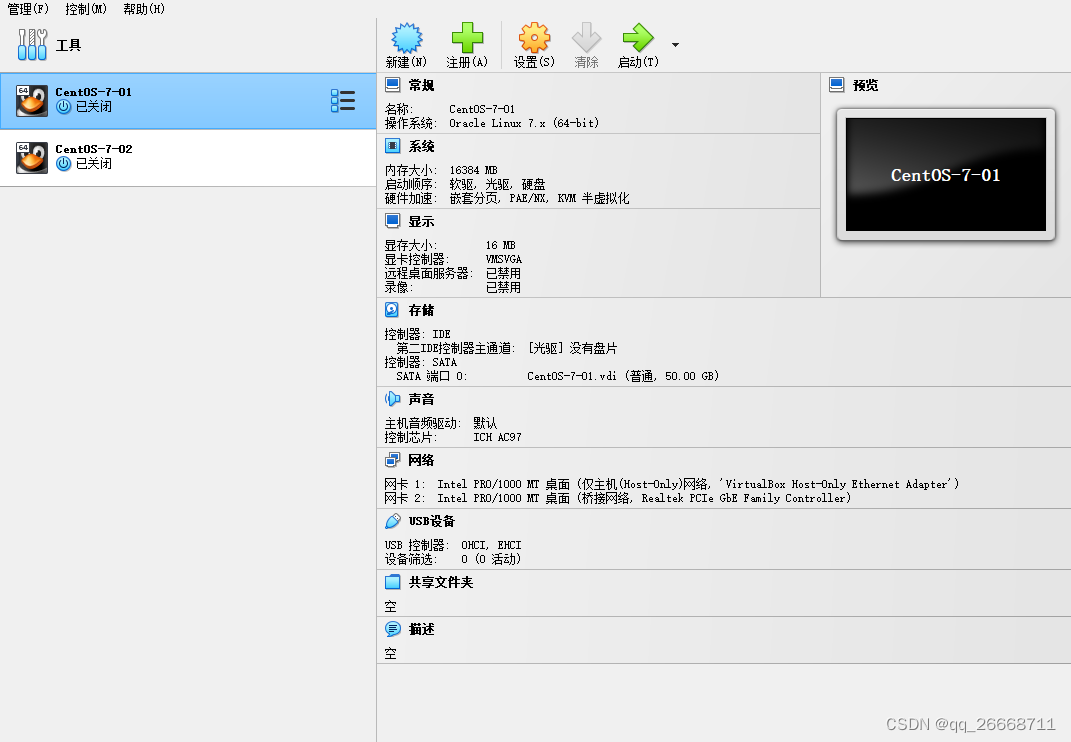Open Network (网络) section icon
The image size is (1071, 742).
393,460
